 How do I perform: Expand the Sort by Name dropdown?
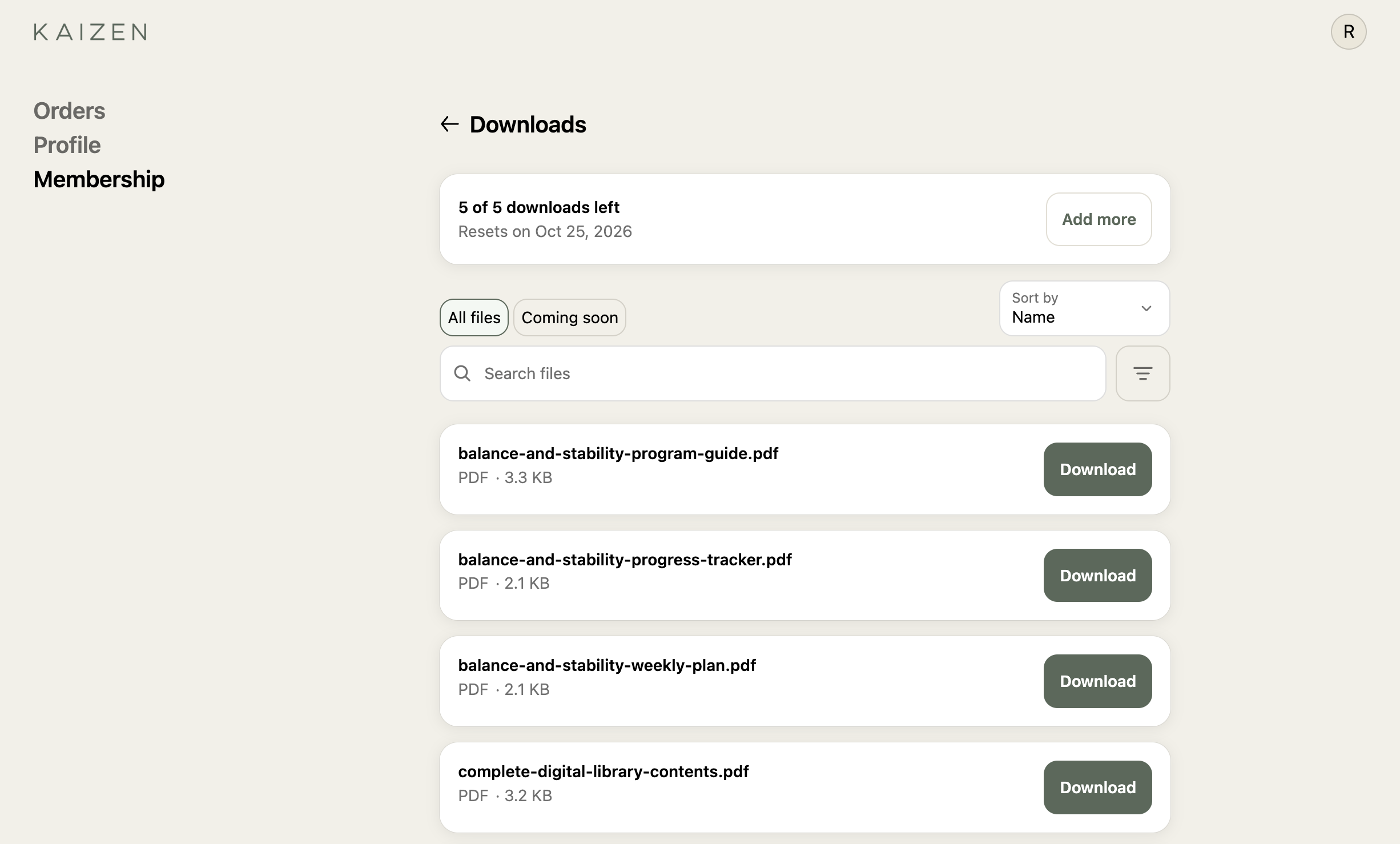[1084, 308]
